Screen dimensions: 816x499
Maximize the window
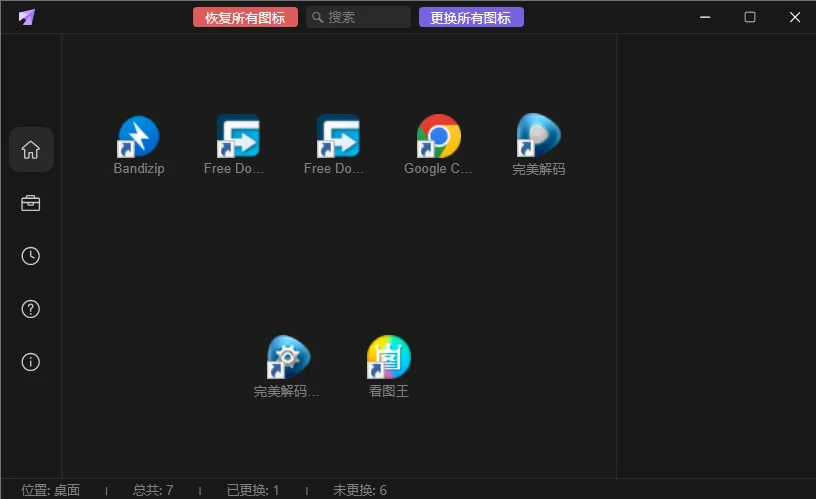(750, 17)
